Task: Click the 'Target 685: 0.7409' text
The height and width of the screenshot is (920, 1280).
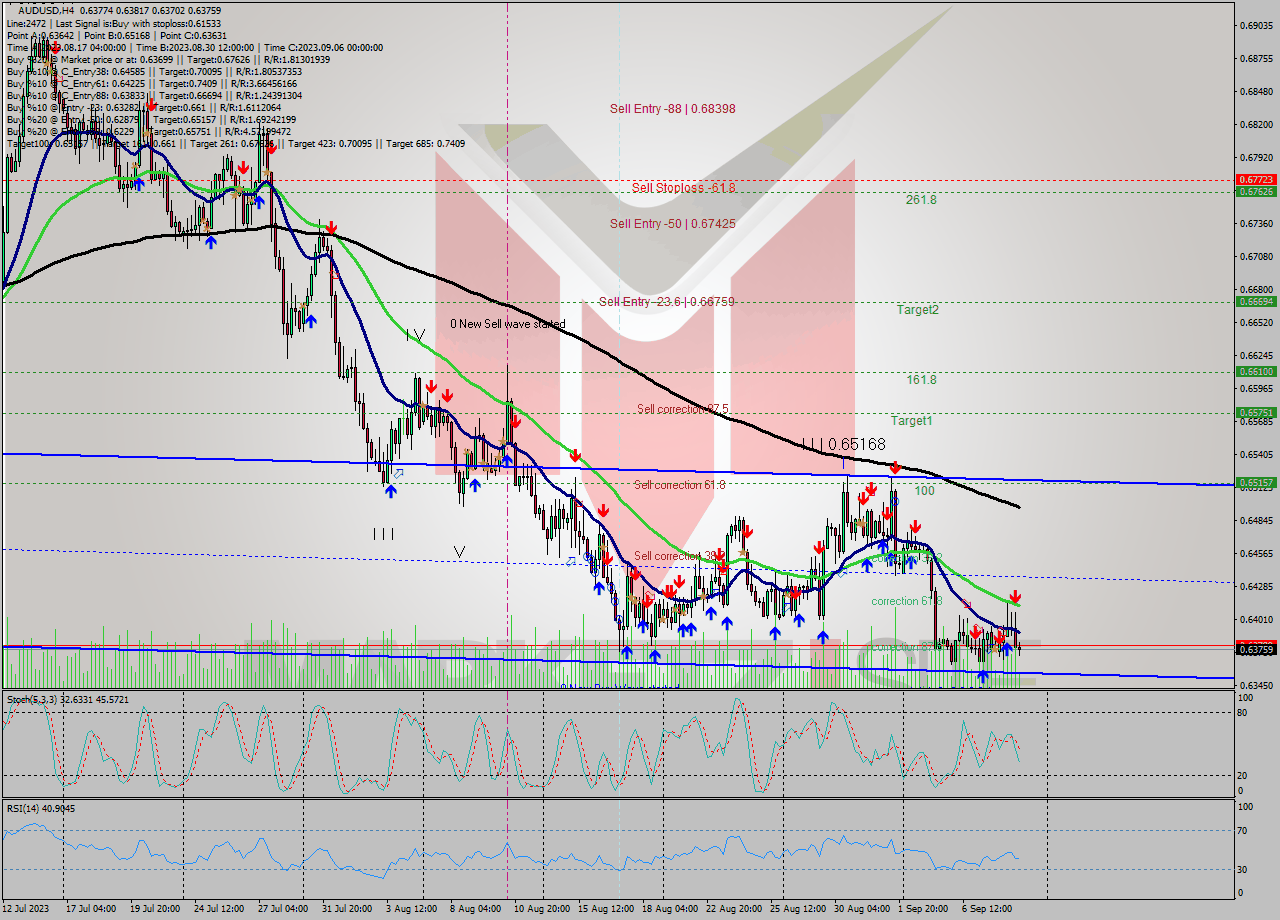Action: (x=425, y=143)
